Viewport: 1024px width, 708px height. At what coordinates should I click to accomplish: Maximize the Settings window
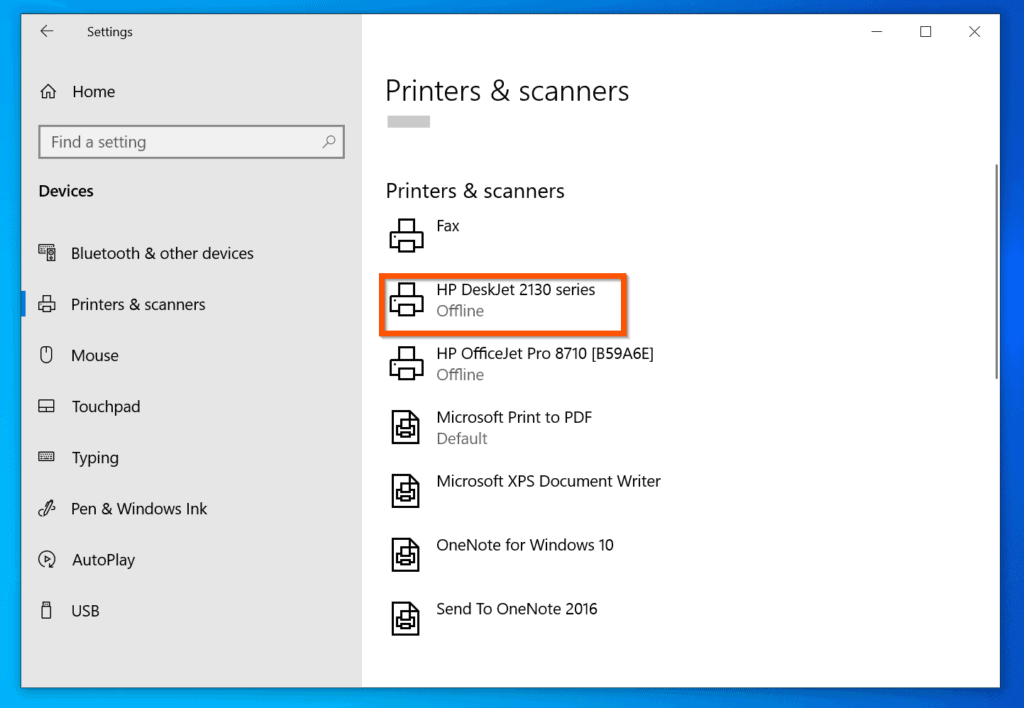coord(925,31)
